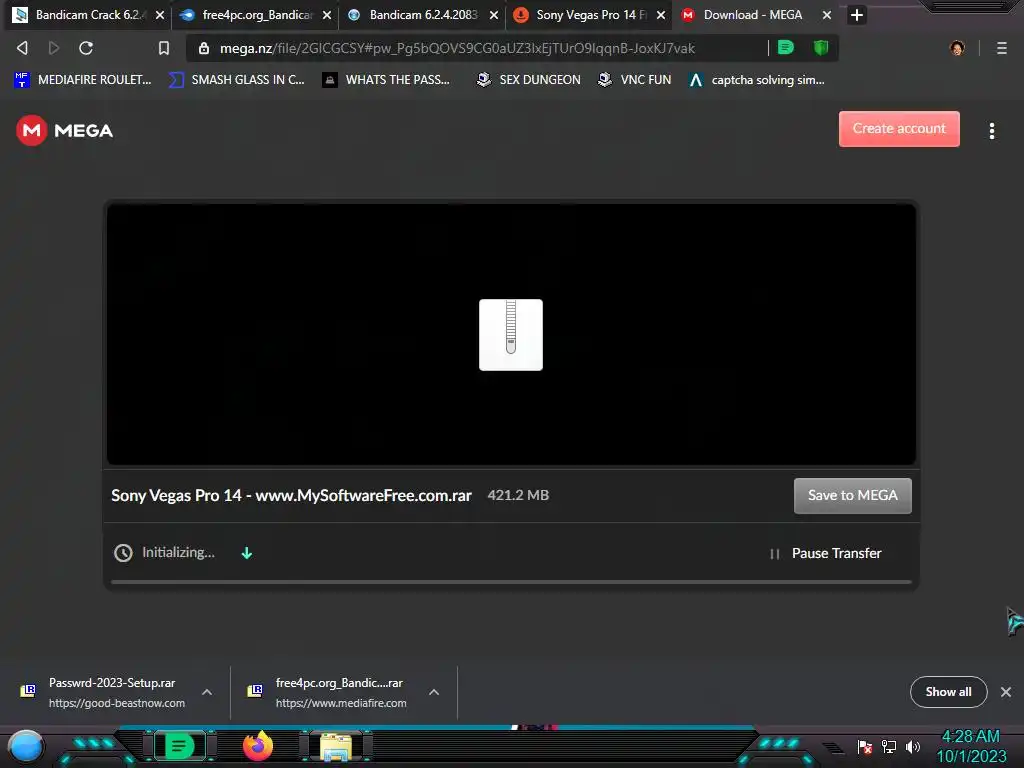Pause the transfer
Viewport: 1024px width, 768px height.
coord(825,554)
